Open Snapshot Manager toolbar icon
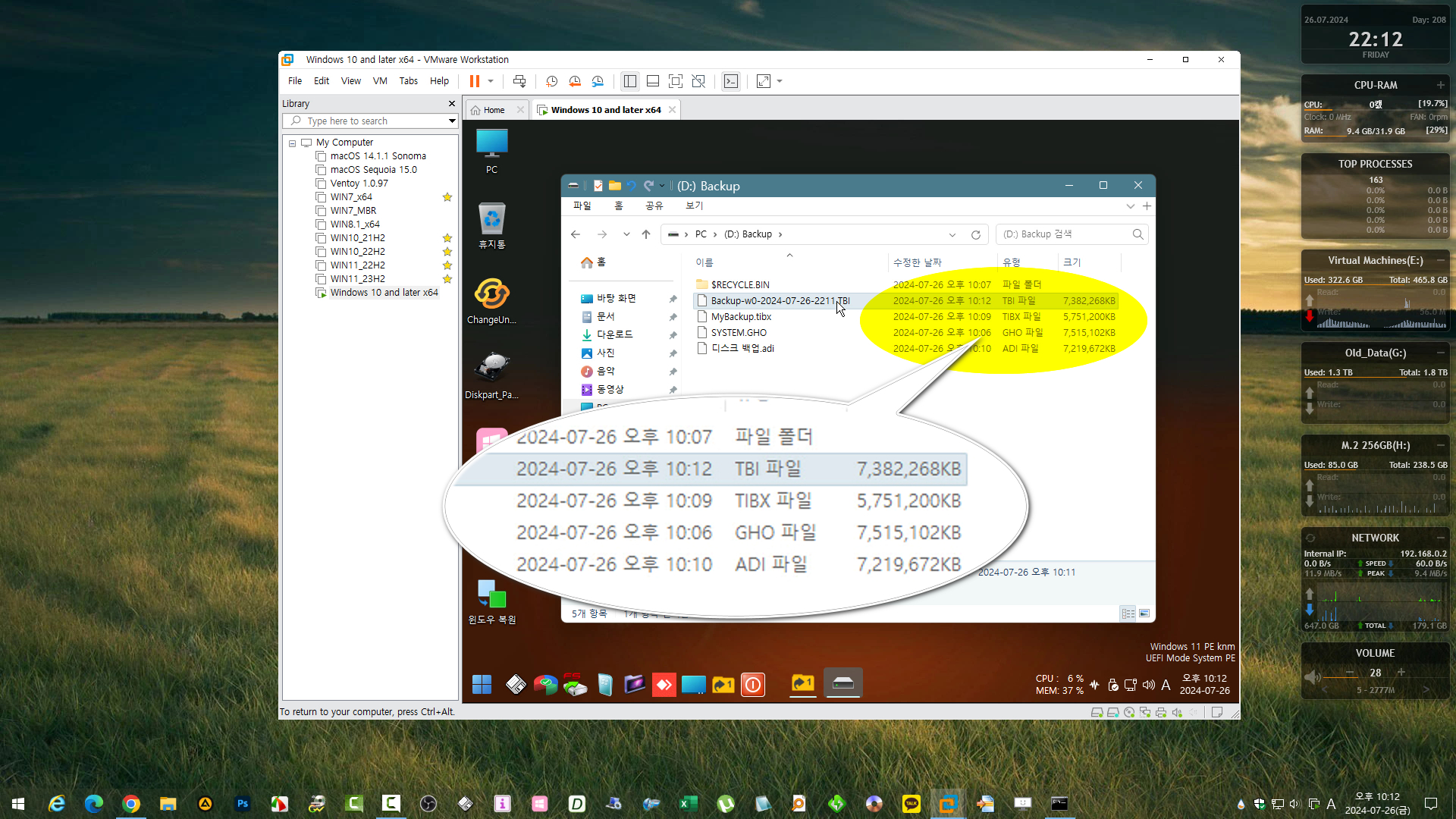Viewport: 1456px width, 819px height. (598, 81)
